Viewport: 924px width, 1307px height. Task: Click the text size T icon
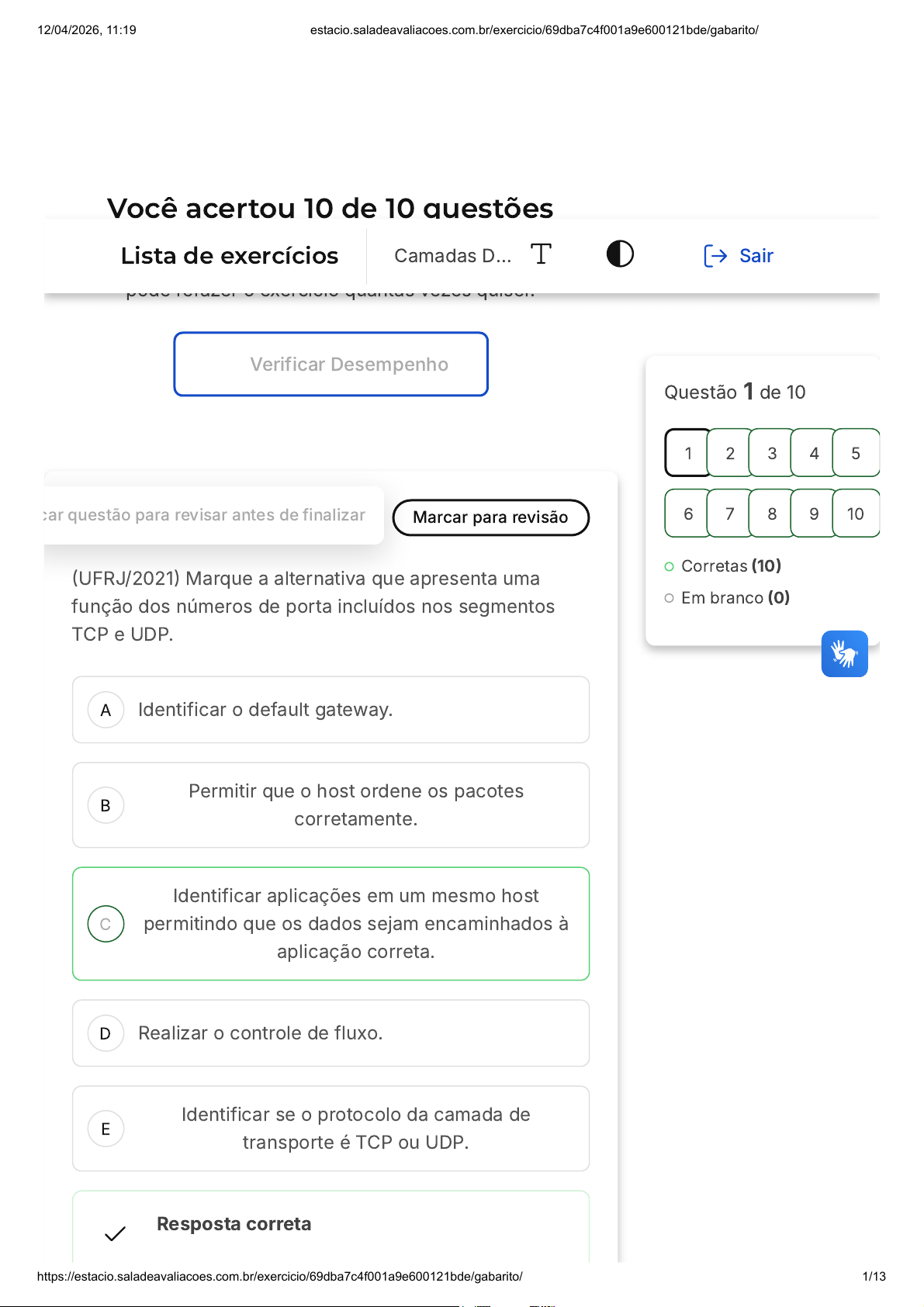coord(541,254)
